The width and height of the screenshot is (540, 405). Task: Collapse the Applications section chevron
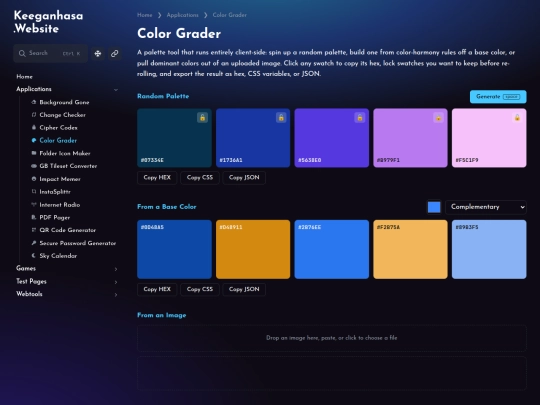pyautogui.click(x=116, y=90)
